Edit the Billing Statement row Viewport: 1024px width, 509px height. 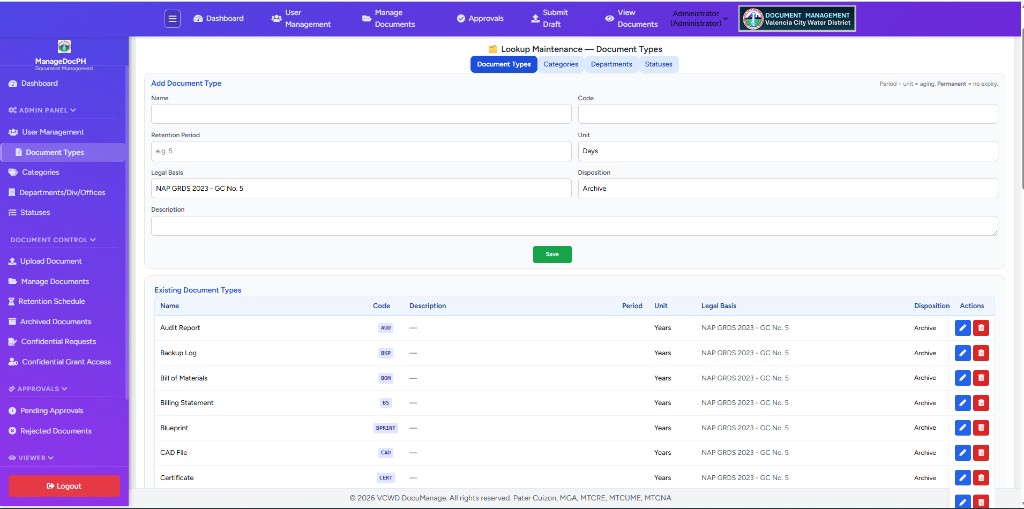[963, 402]
